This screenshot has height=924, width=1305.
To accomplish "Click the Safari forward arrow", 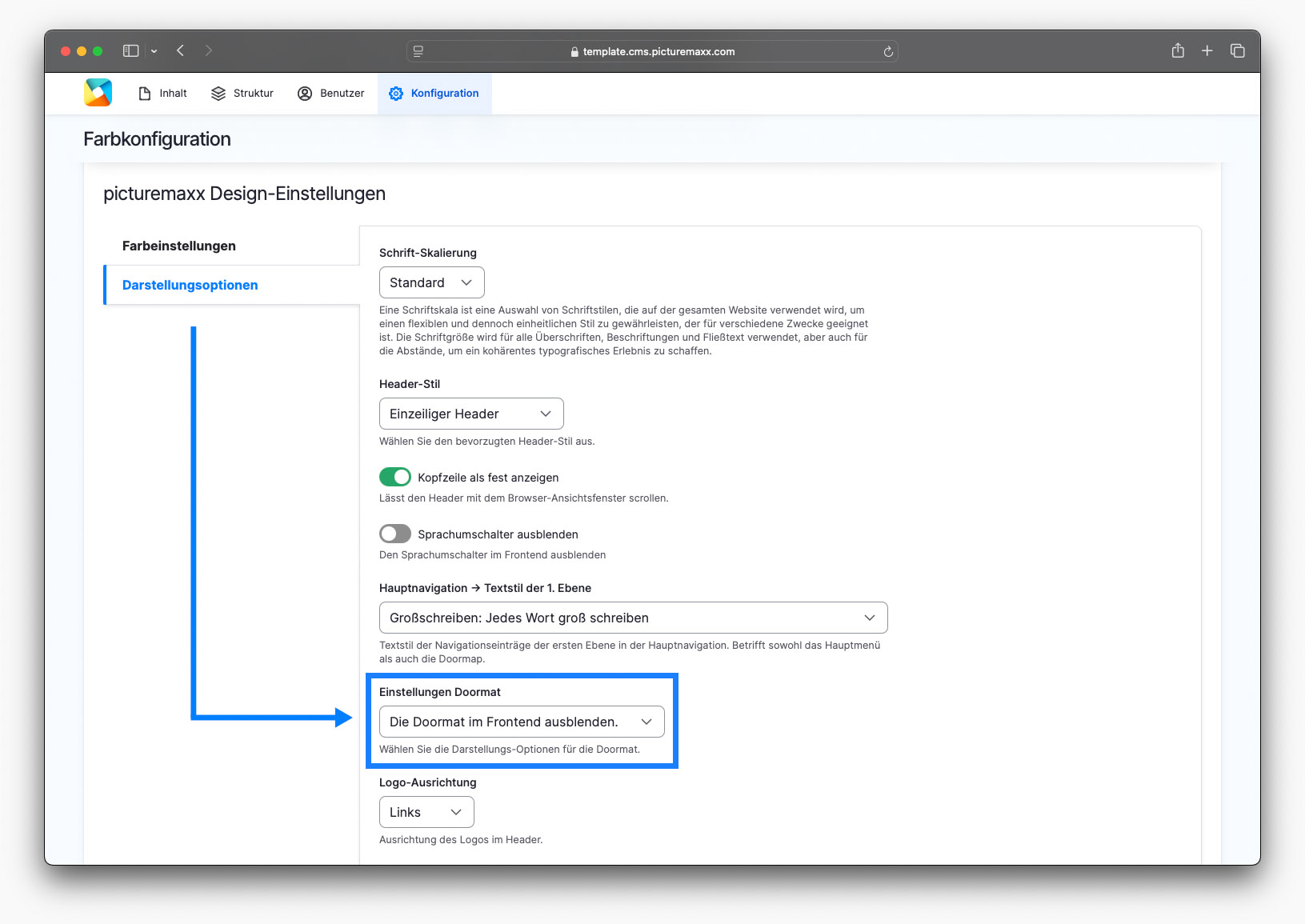I will coord(209,50).
